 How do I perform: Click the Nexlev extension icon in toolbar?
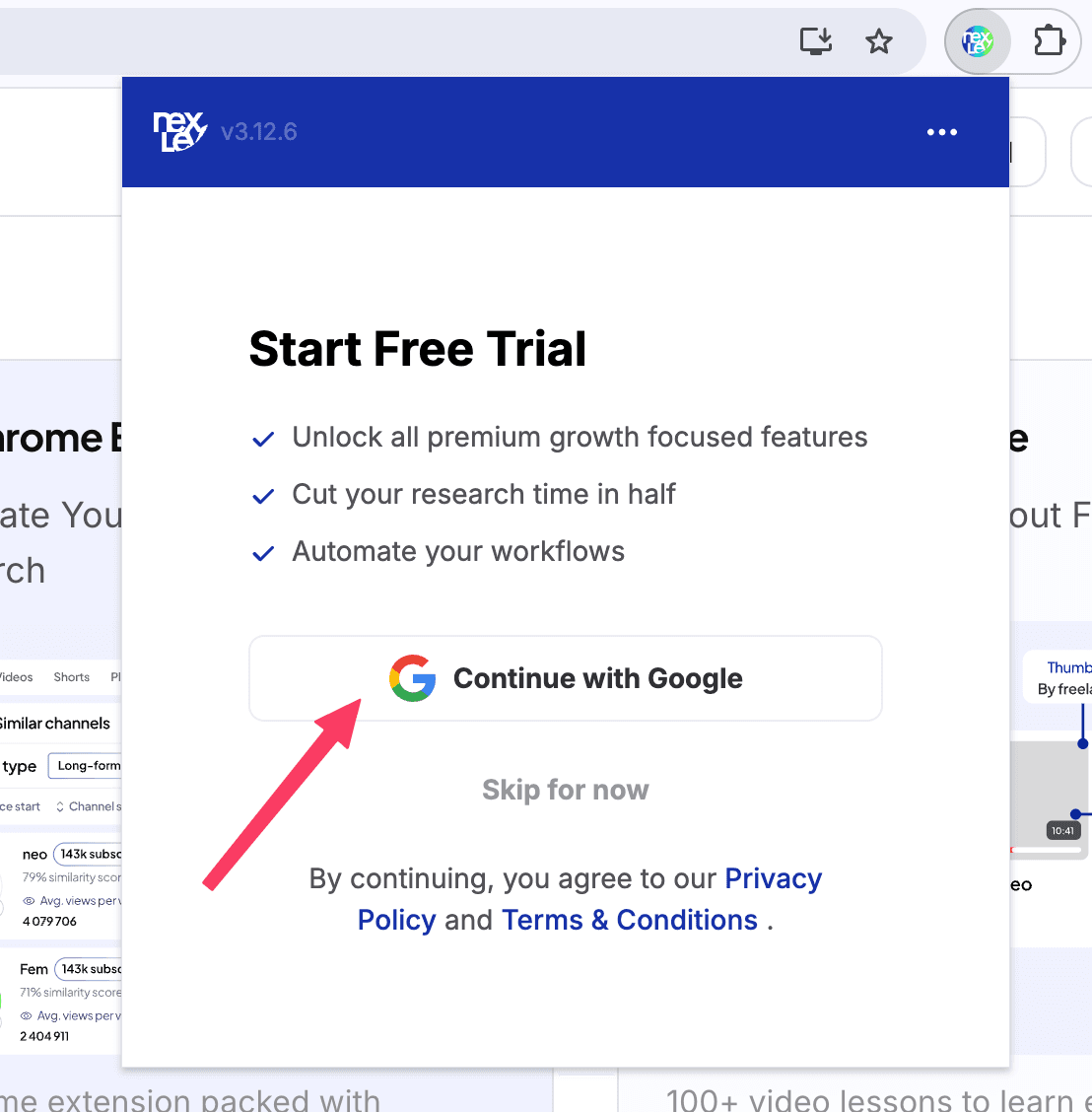point(977,41)
